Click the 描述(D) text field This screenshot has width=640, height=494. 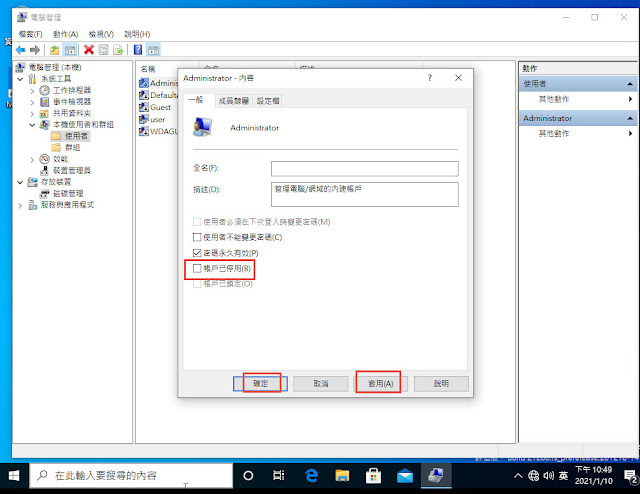pyautogui.click(x=364, y=194)
